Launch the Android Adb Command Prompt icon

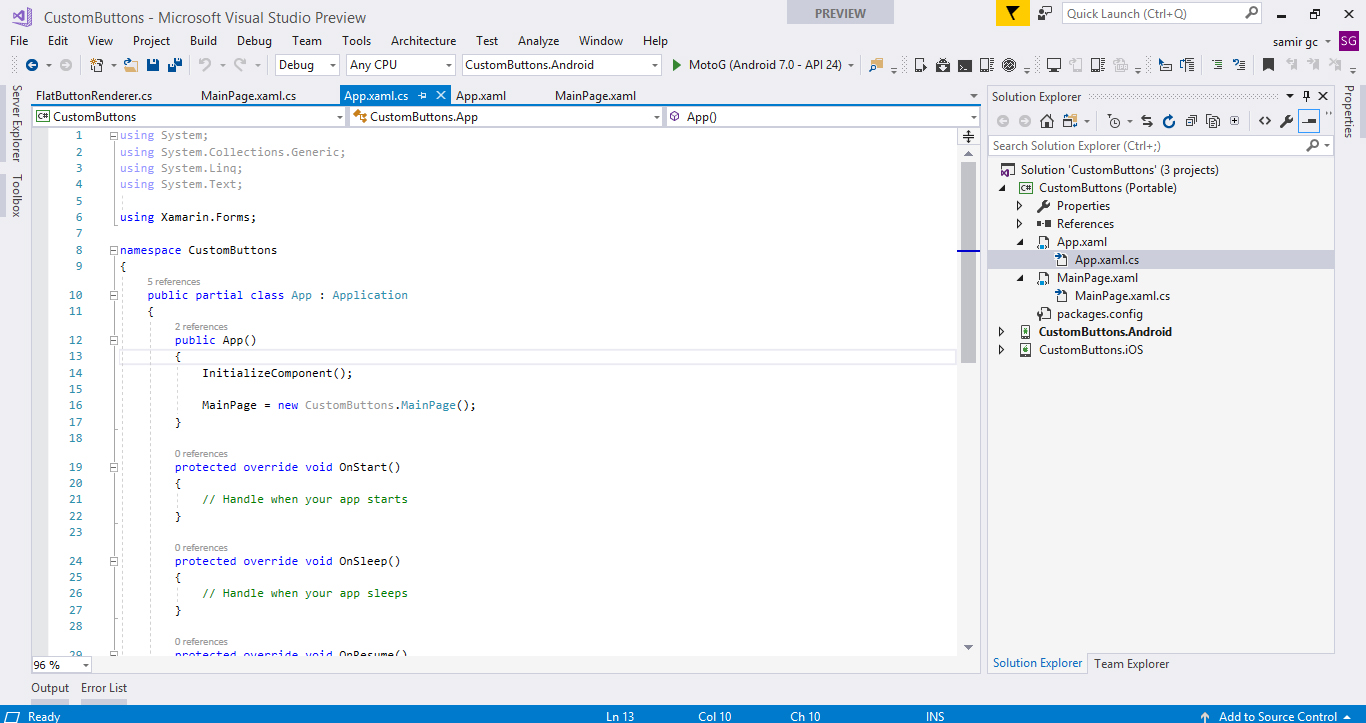coord(963,63)
